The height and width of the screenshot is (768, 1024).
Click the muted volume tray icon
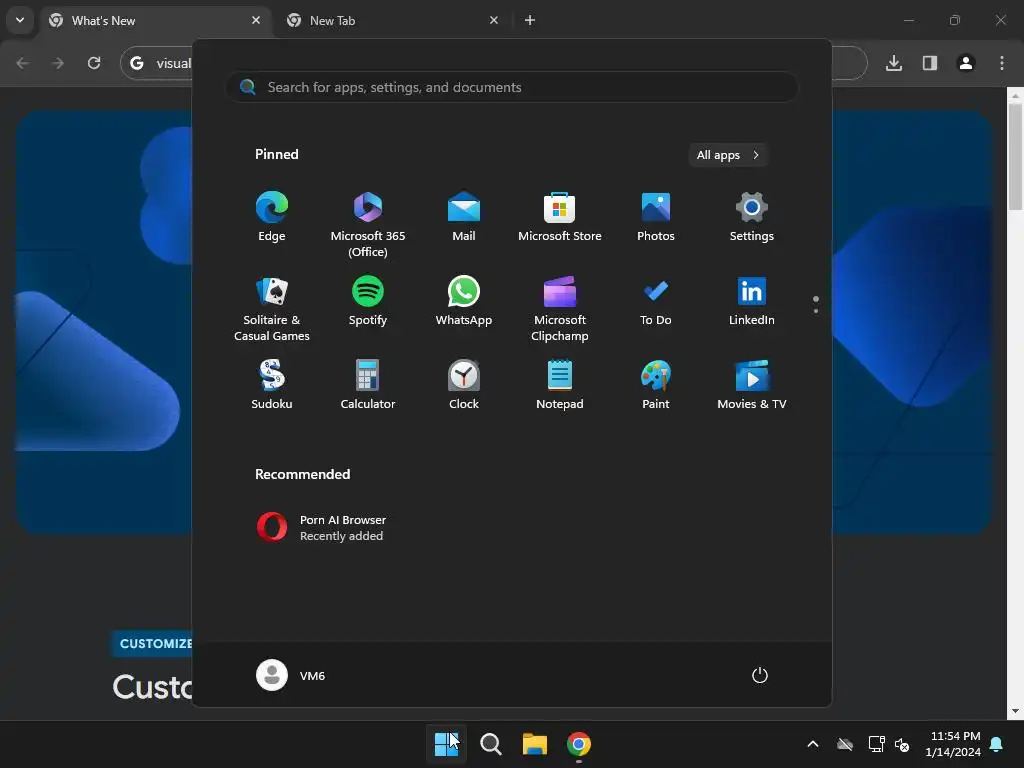(902, 744)
